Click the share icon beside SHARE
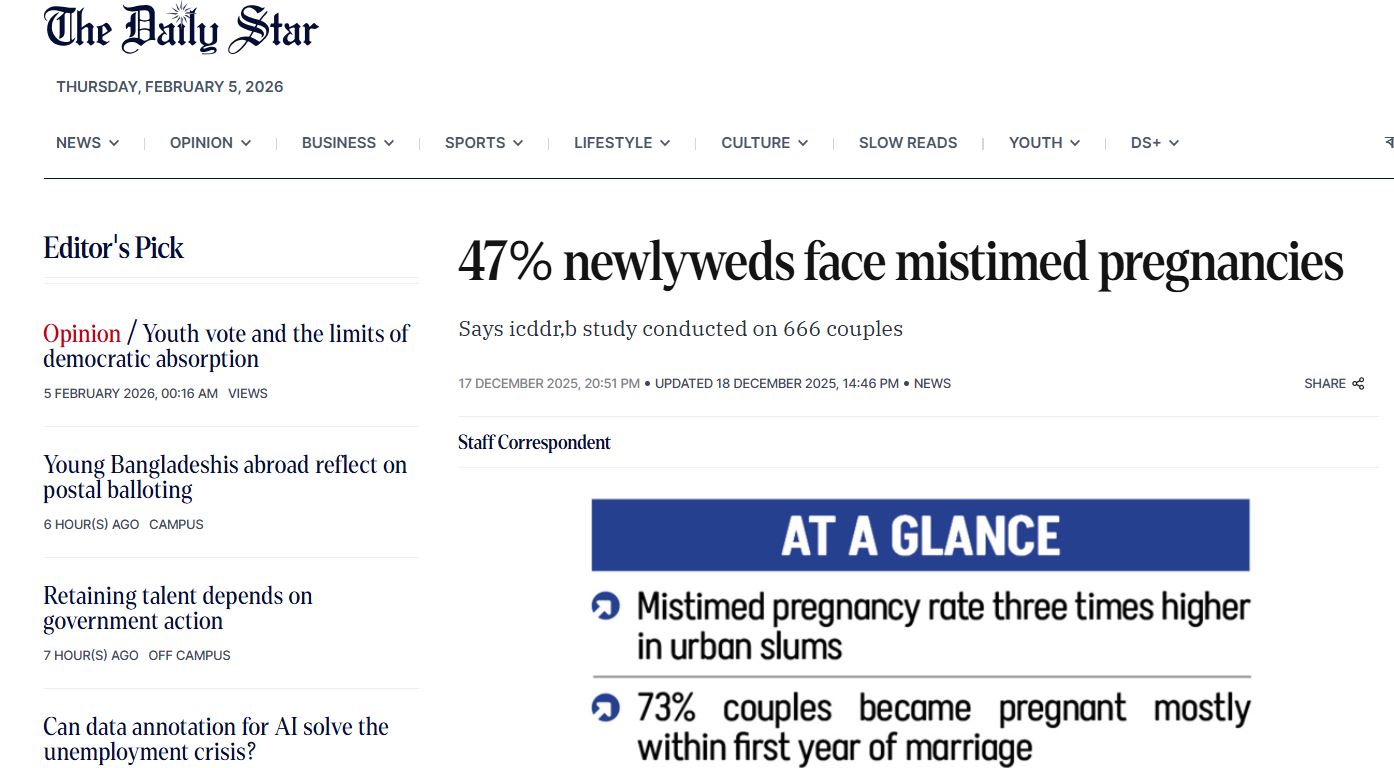Image resolution: width=1394 pixels, height=768 pixels. (1358, 384)
